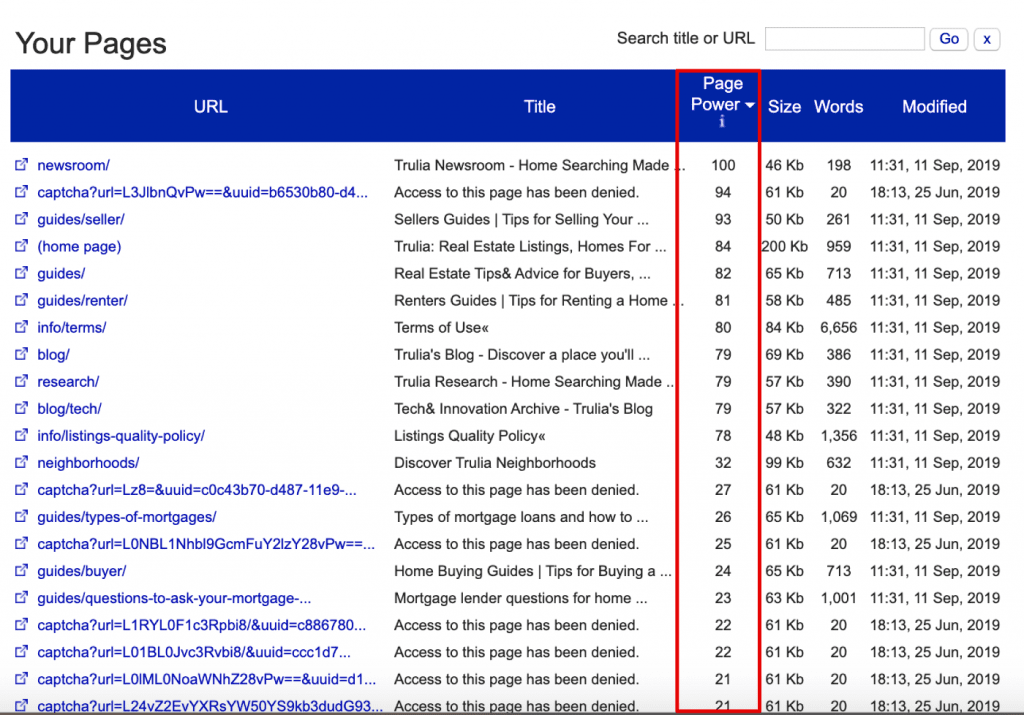Click external link icon next to guides/ row
Image resolution: width=1024 pixels, height=715 pixels.
click(22, 273)
